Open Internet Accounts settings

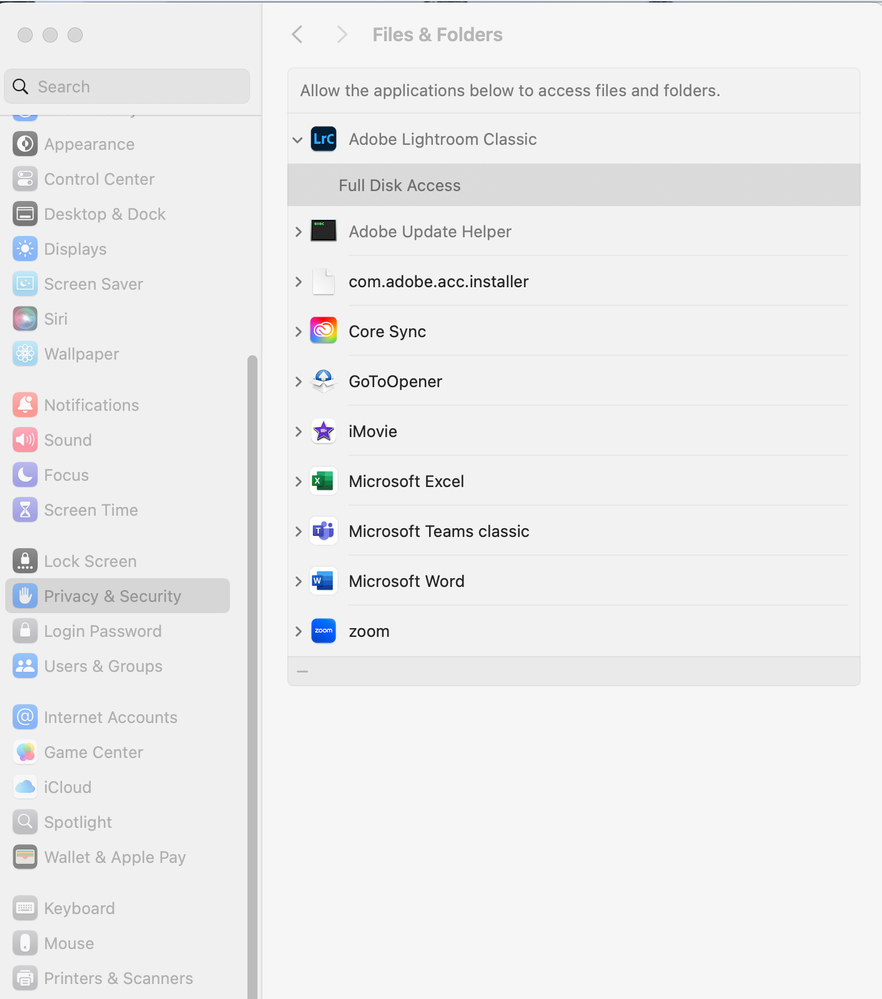pyautogui.click(x=117, y=717)
